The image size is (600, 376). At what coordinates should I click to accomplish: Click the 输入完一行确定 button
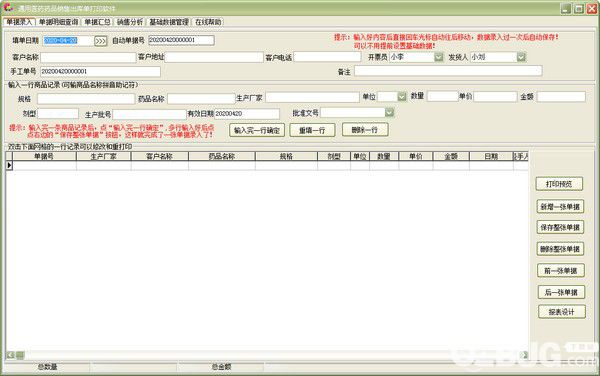tap(257, 130)
